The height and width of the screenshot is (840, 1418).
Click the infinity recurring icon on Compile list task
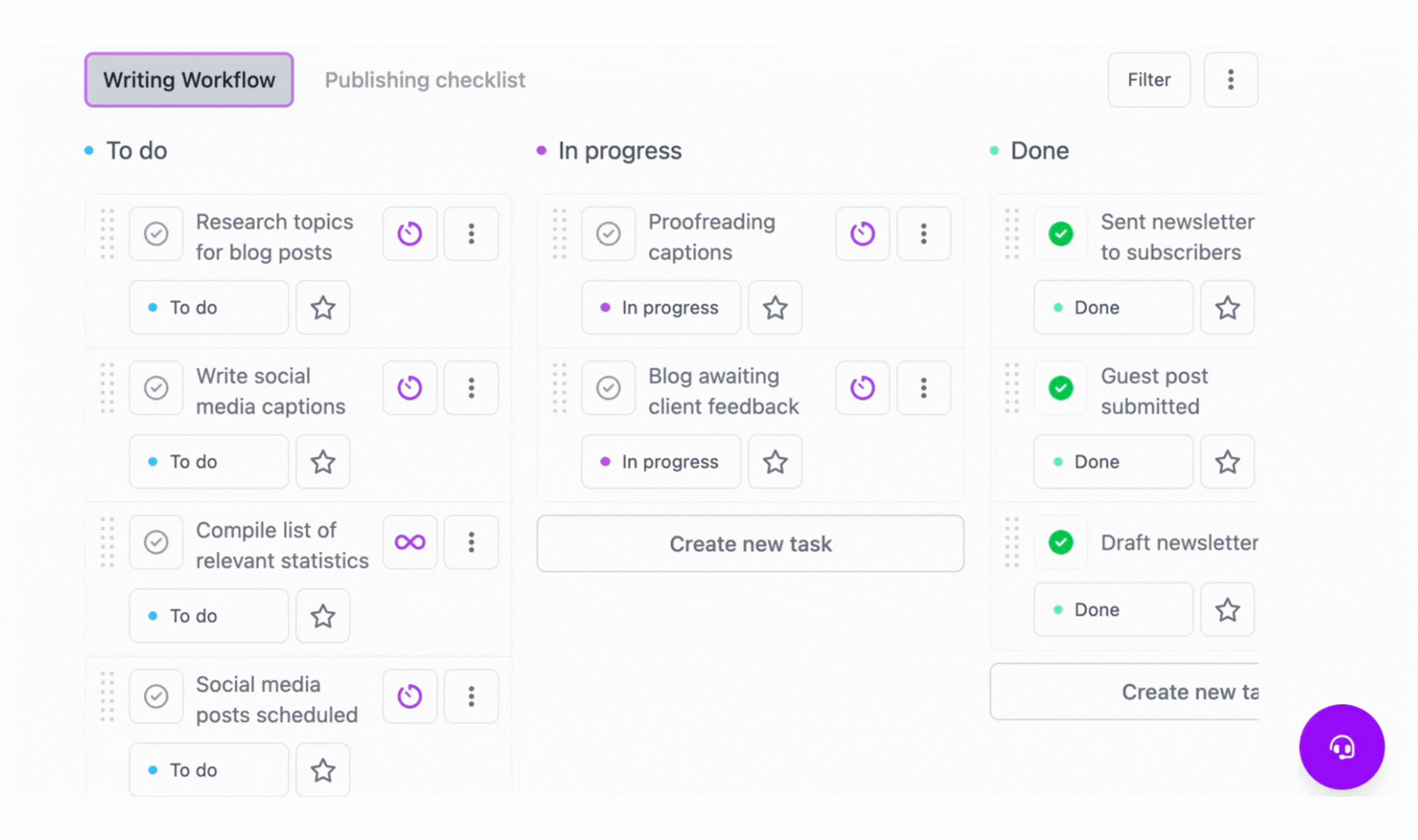click(x=410, y=542)
